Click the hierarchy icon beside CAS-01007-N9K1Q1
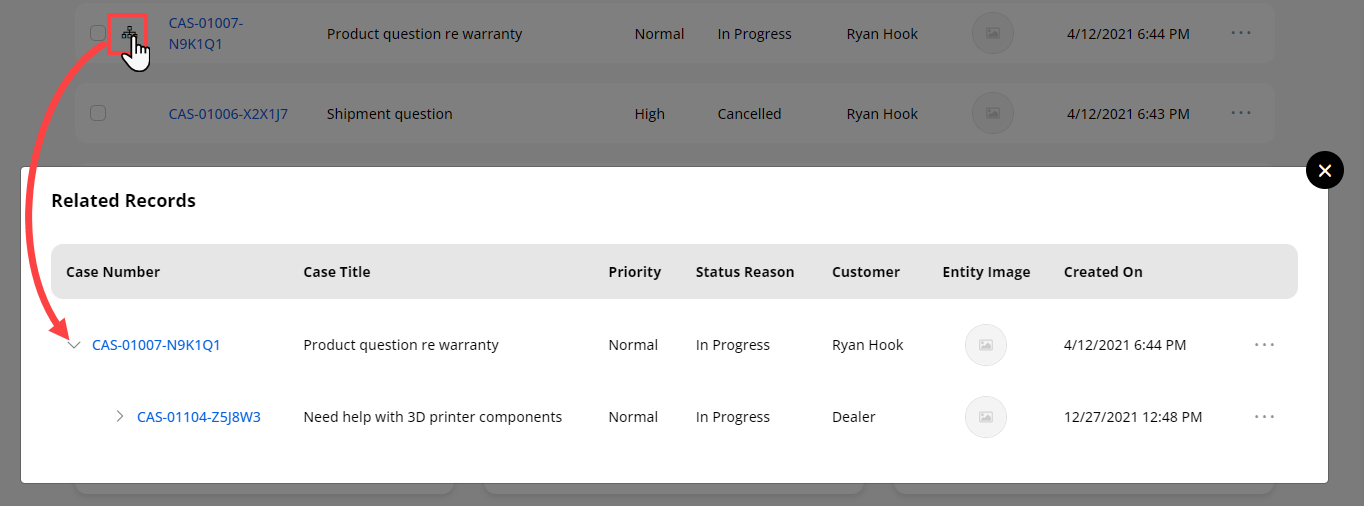 [128, 33]
